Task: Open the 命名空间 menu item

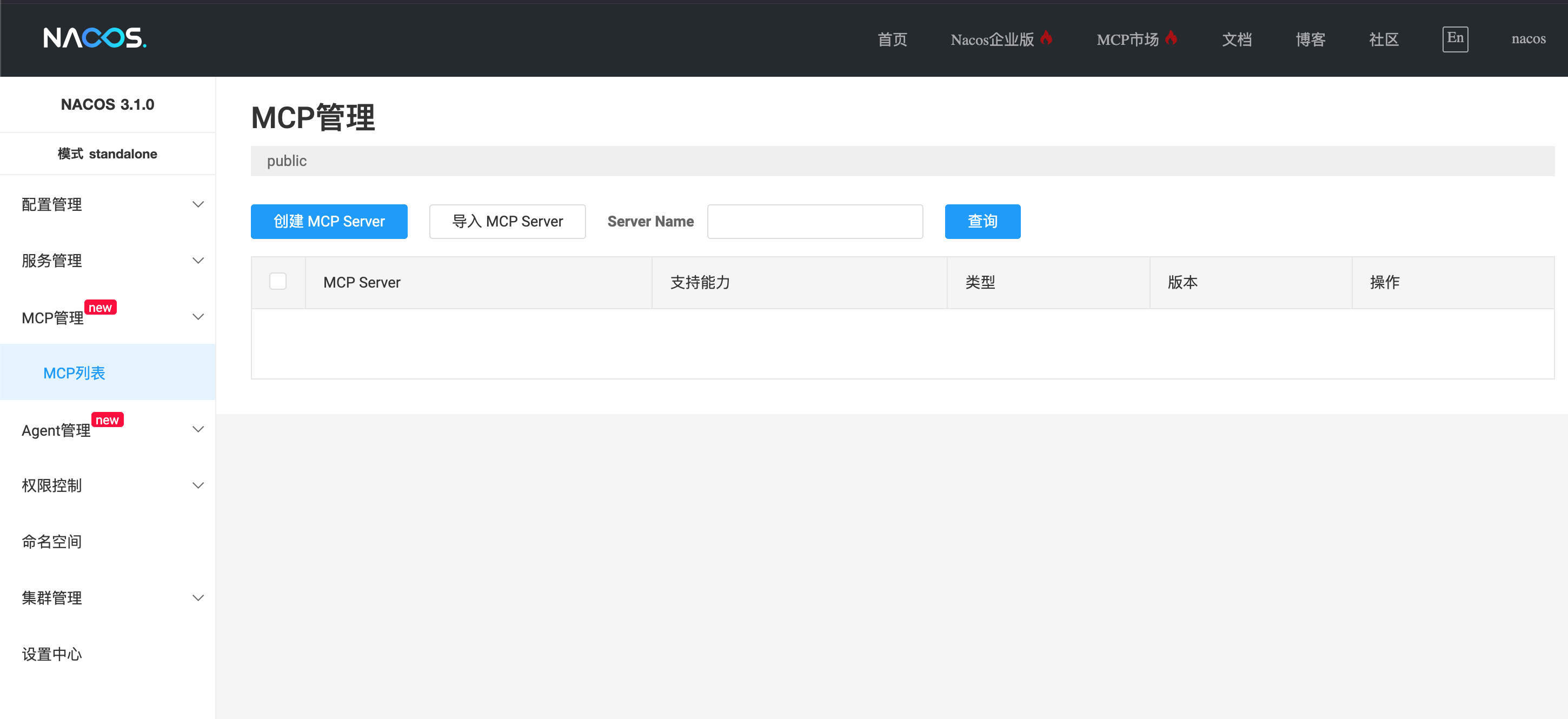Action: click(52, 541)
